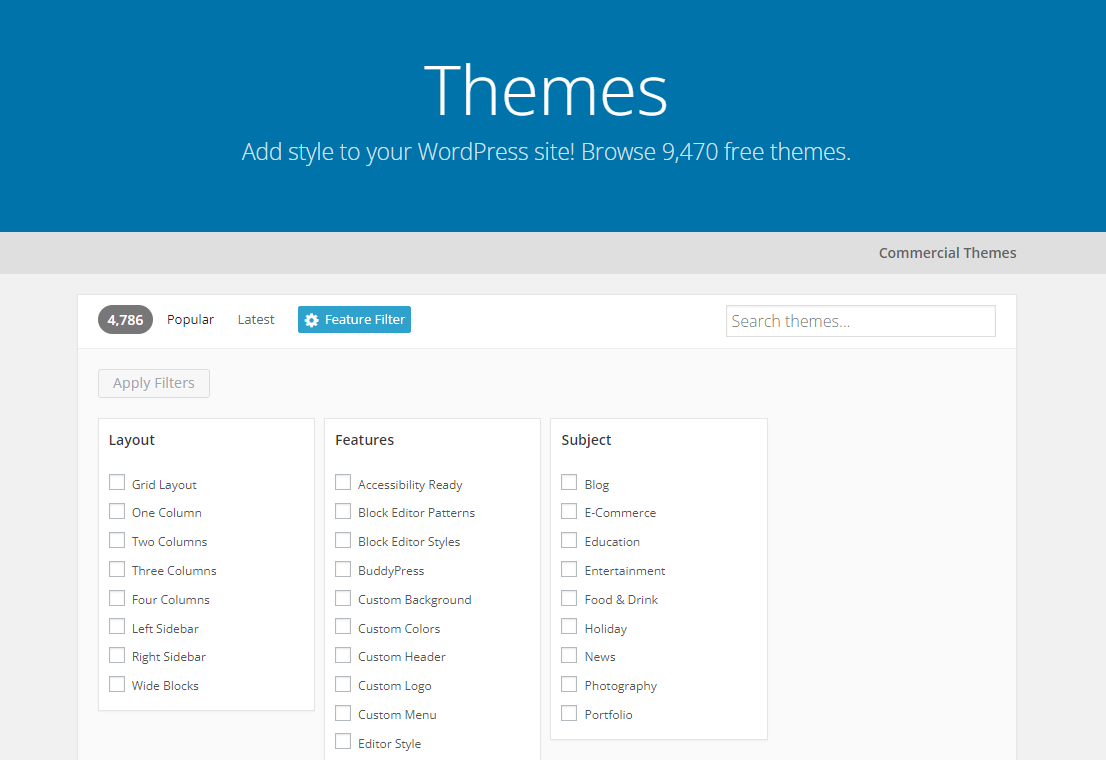Check the Left Sidebar layout option

click(x=116, y=627)
